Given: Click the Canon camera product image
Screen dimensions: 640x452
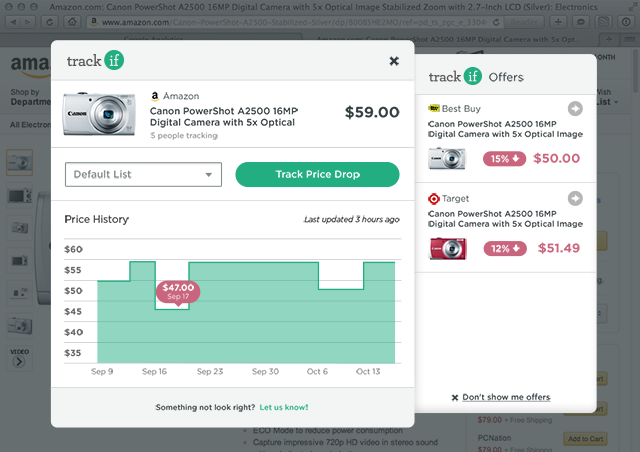Looking at the screenshot, I should pyautogui.click(x=99, y=114).
